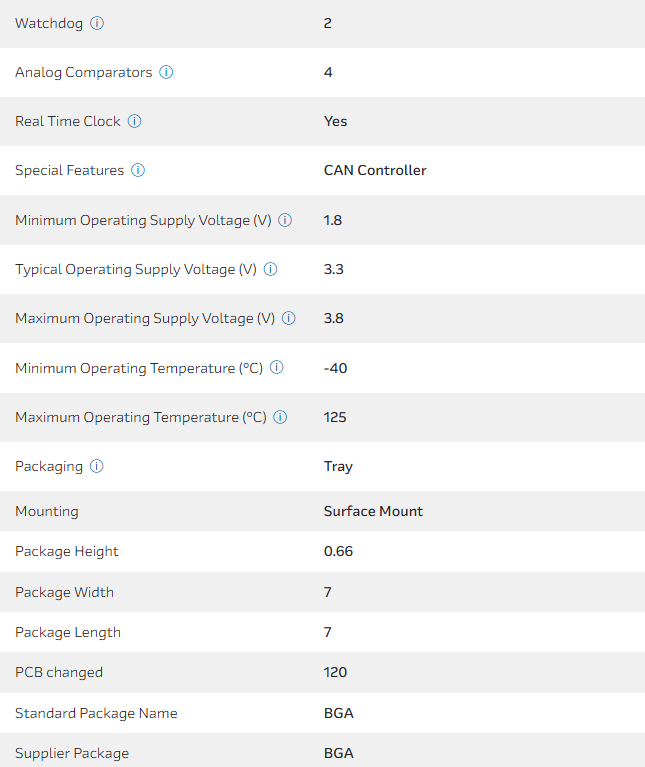Click the CAN Controller value
Screen dimensions: 645x767
[x=375, y=170]
